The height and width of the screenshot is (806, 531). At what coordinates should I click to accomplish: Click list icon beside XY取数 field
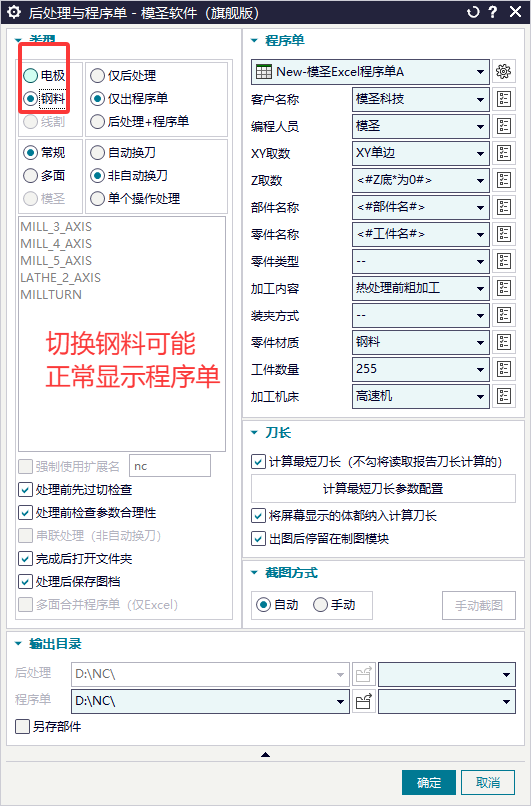(x=504, y=153)
